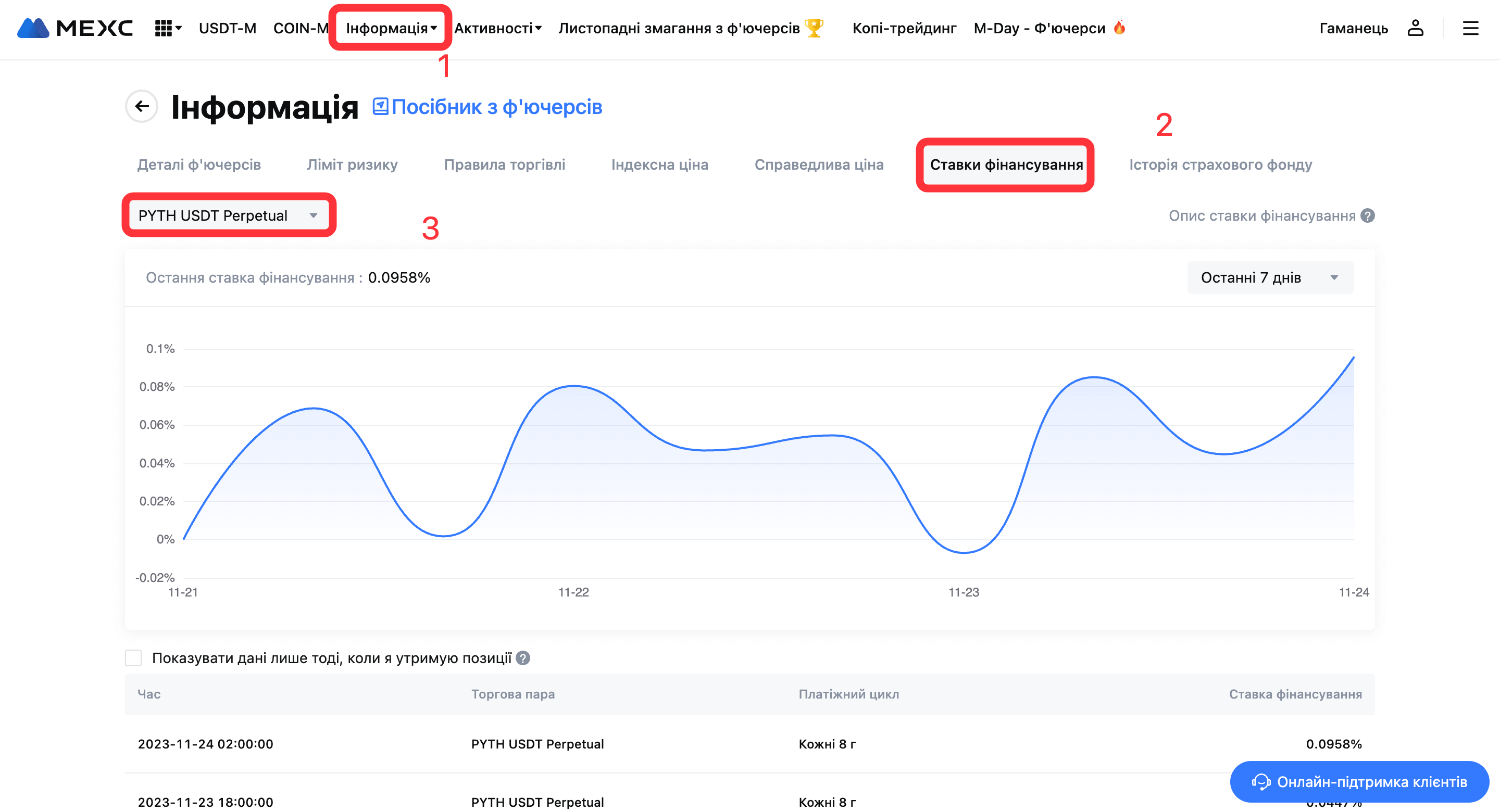Expand the Активності nav menu

pyautogui.click(x=498, y=28)
